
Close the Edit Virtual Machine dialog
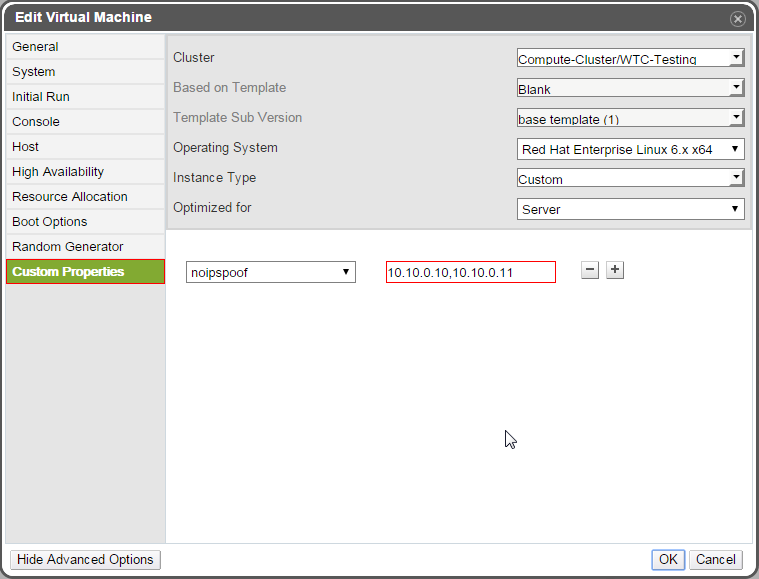pyautogui.click(x=738, y=18)
